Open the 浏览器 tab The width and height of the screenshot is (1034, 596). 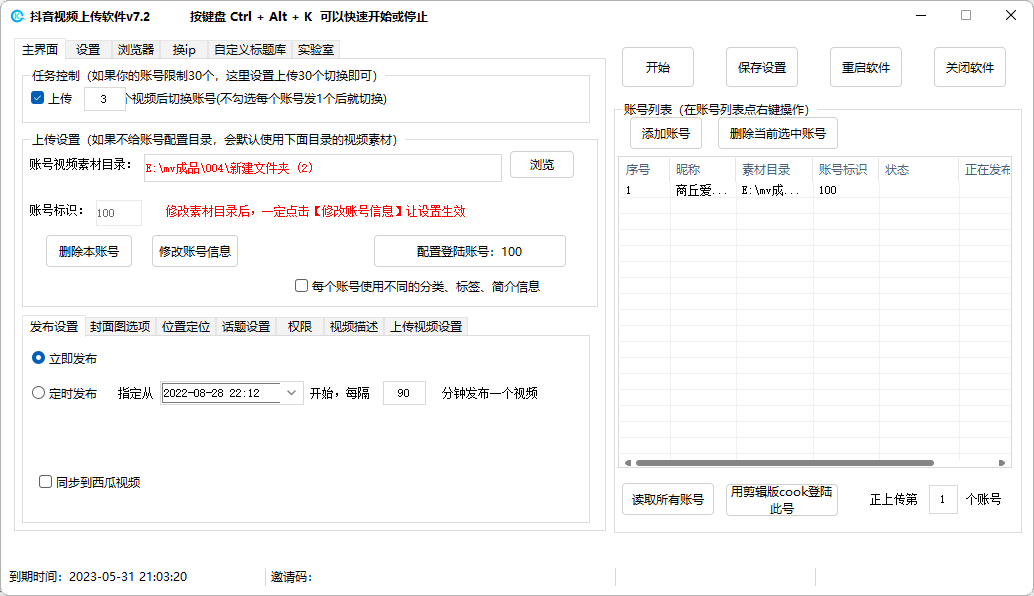pyautogui.click(x=136, y=49)
